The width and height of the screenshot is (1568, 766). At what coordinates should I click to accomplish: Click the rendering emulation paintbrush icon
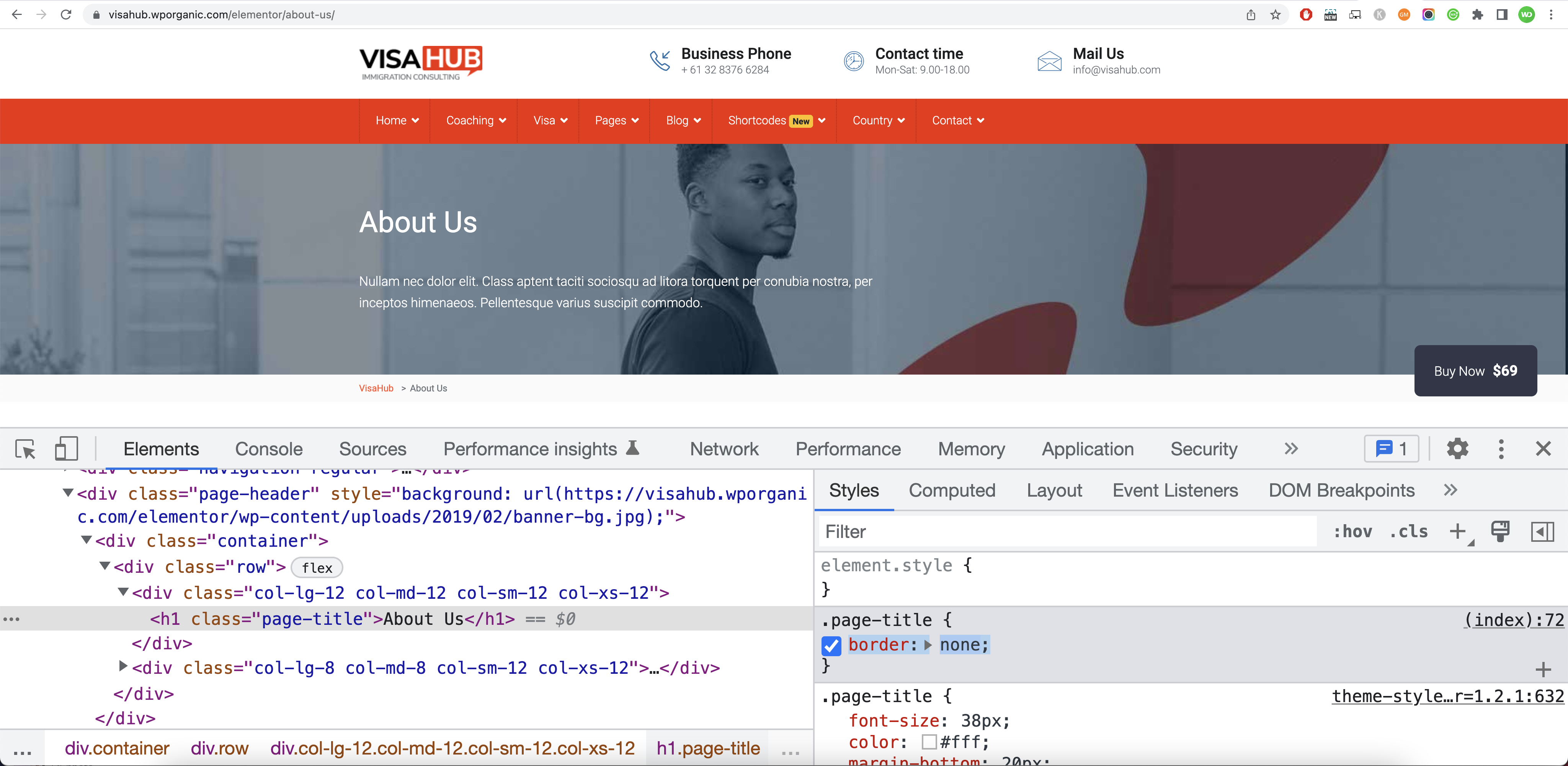click(1500, 531)
